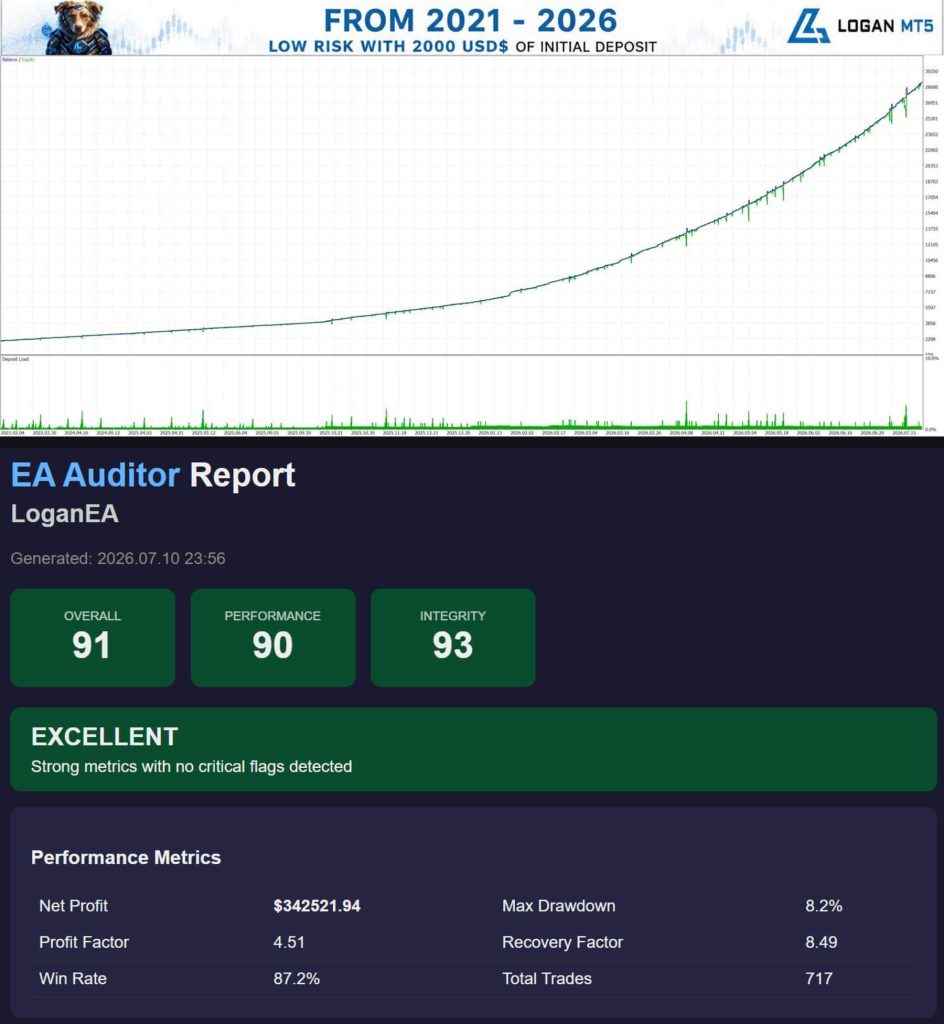Click the 'EA Auditor Report' title
The image size is (944, 1024).
(153, 475)
